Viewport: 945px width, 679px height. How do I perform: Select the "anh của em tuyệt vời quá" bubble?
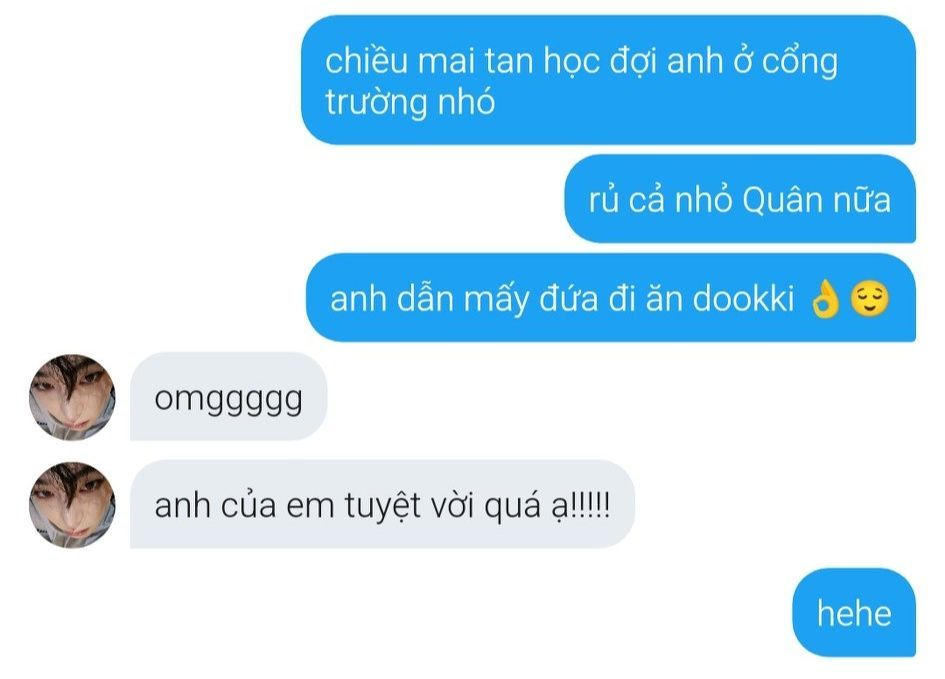(382, 504)
